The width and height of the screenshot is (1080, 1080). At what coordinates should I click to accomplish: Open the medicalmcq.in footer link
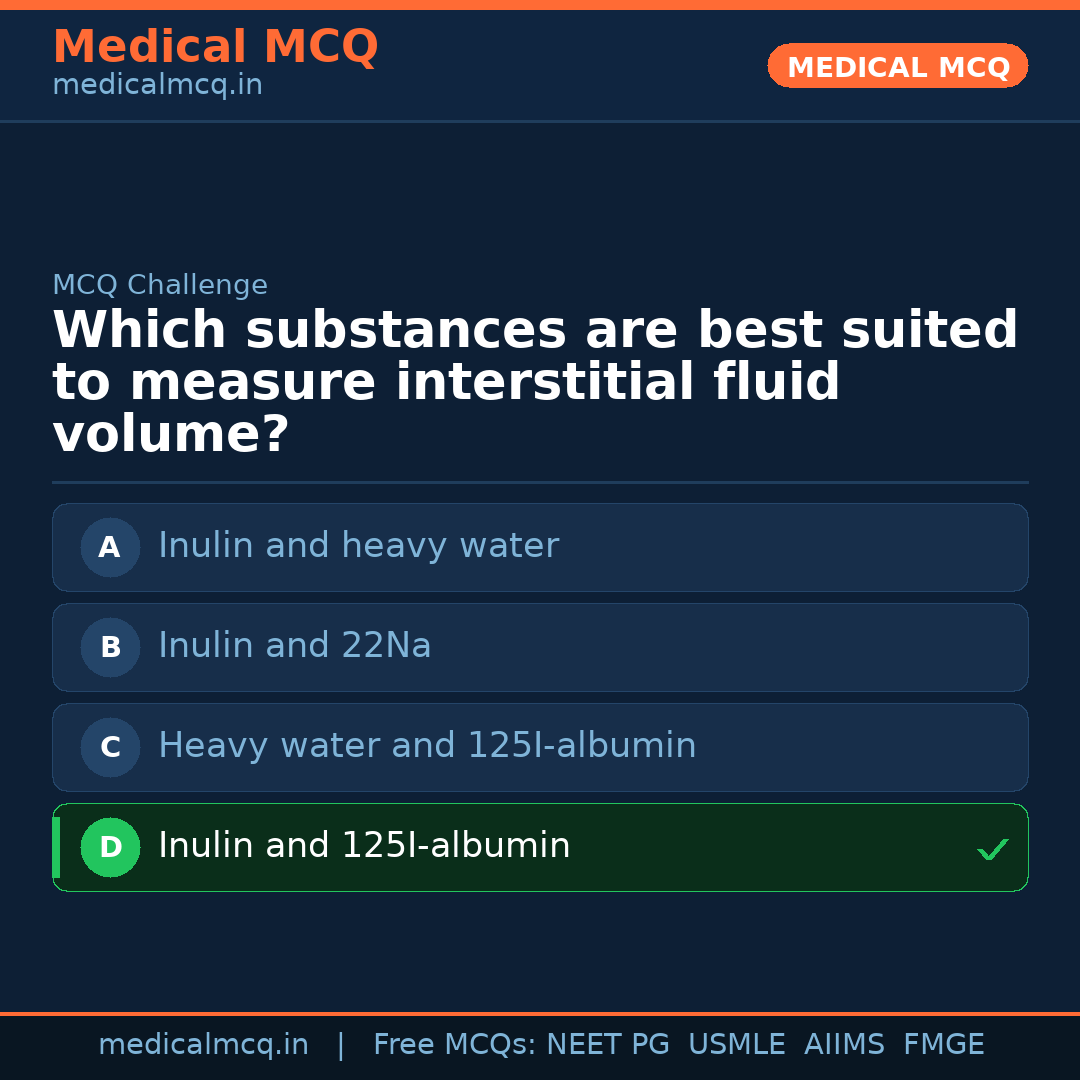(x=203, y=1045)
